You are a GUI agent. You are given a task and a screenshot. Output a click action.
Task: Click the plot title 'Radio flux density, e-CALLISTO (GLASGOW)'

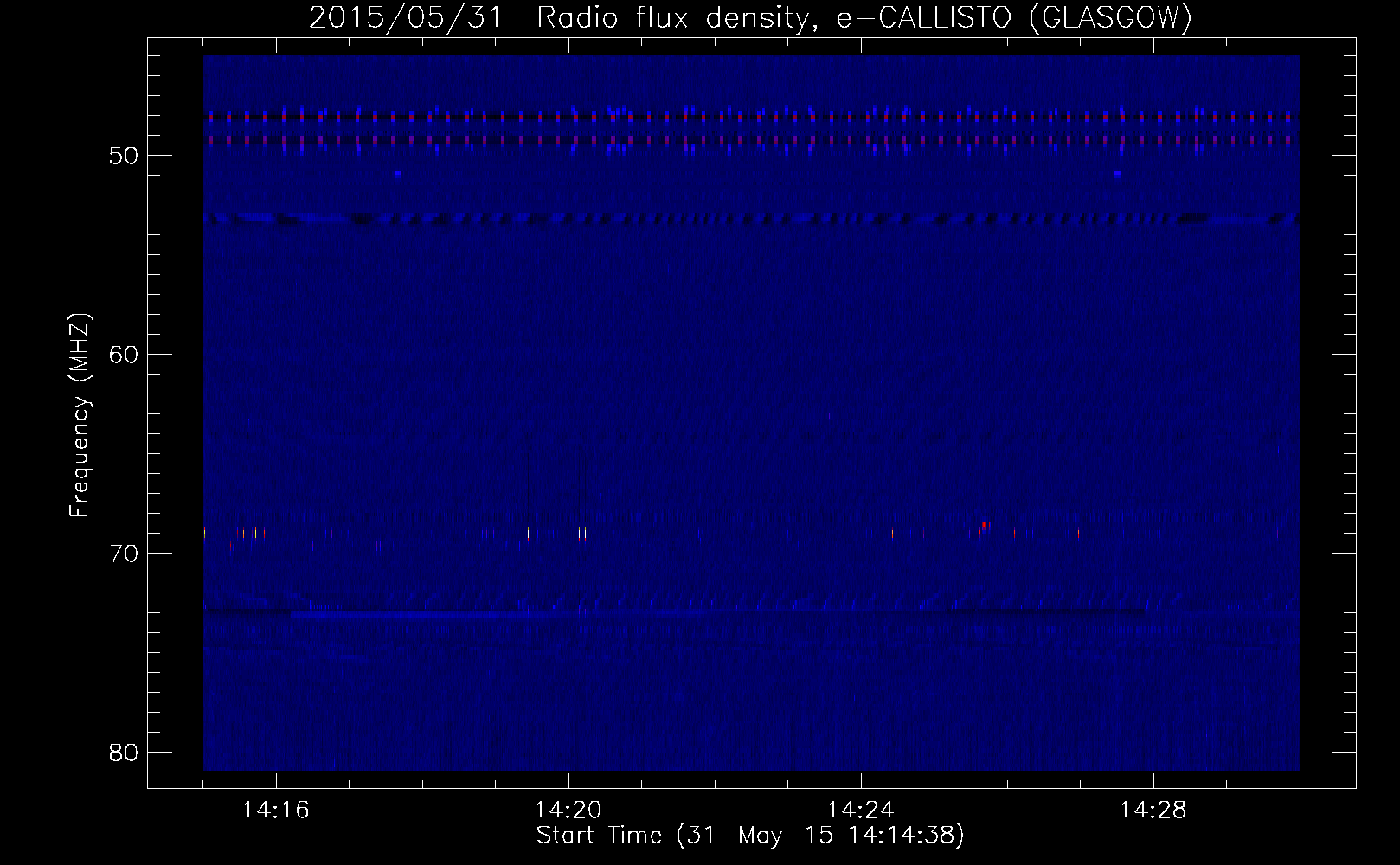[x=864, y=19]
